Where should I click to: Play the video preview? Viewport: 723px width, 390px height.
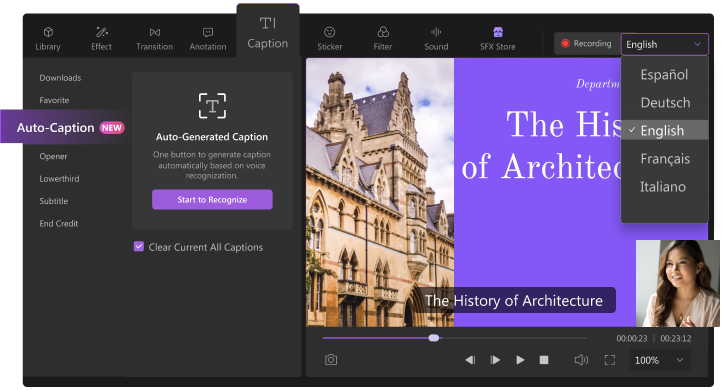pyautogui.click(x=520, y=360)
